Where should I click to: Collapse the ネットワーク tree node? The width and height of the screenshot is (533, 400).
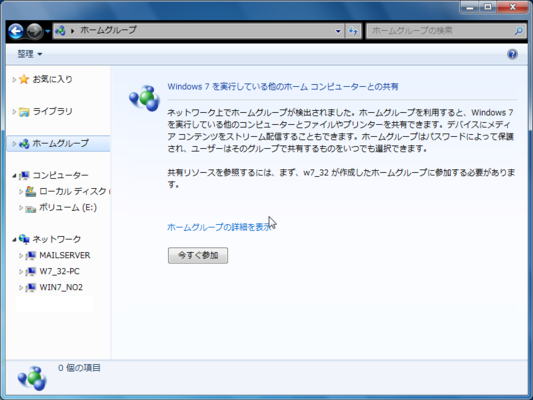(x=14, y=240)
